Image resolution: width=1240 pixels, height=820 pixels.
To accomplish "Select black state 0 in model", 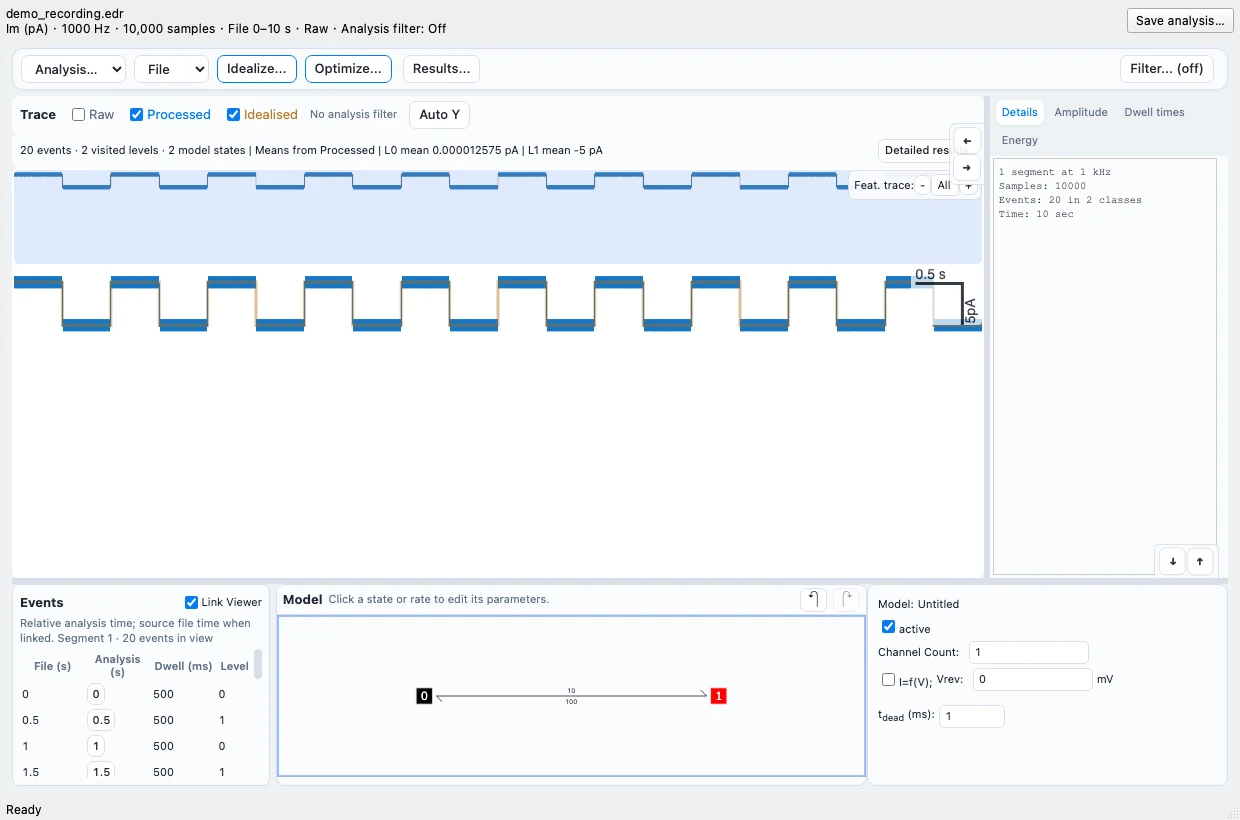I will tap(424, 696).
